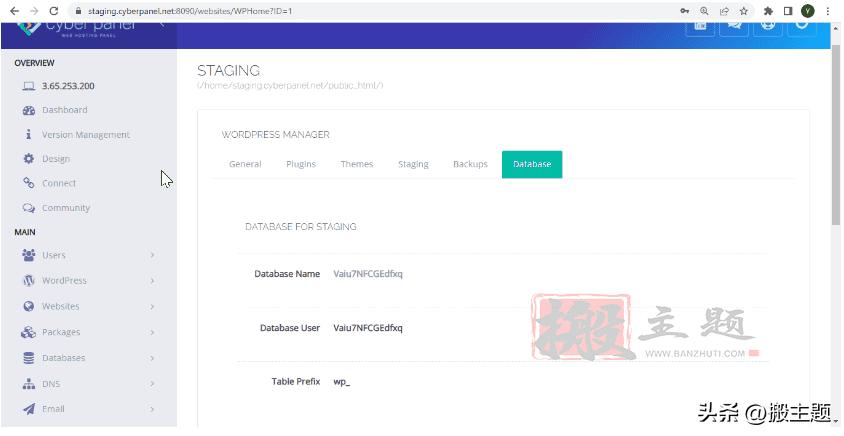
Task: Click the Email paper plane icon
Action: point(29,409)
